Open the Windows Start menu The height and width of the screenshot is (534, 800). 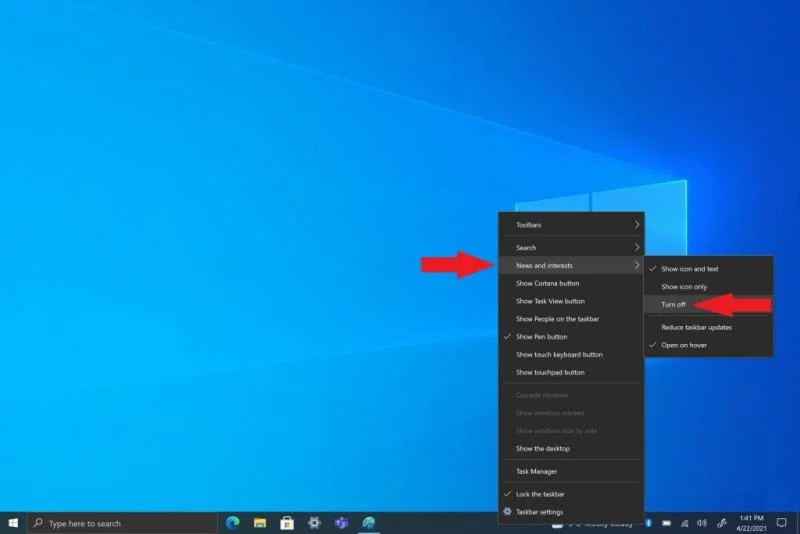coord(13,523)
